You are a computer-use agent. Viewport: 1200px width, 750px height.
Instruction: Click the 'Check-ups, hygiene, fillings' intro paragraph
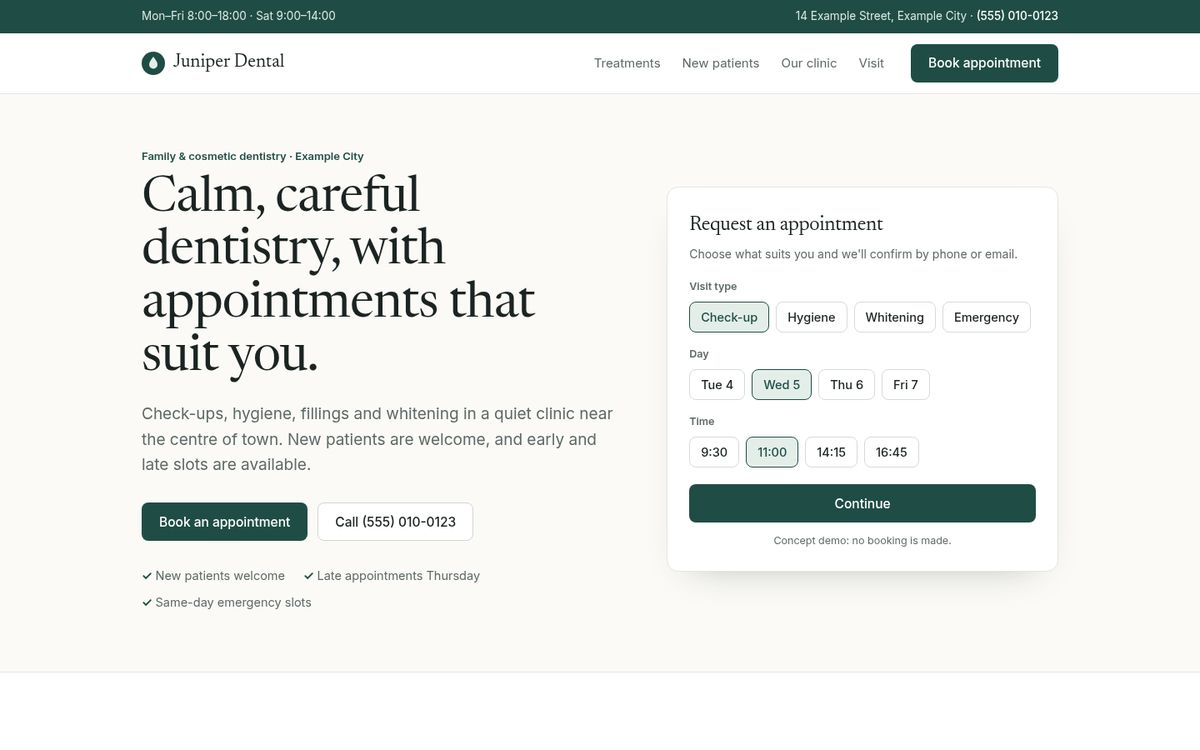(377, 439)
